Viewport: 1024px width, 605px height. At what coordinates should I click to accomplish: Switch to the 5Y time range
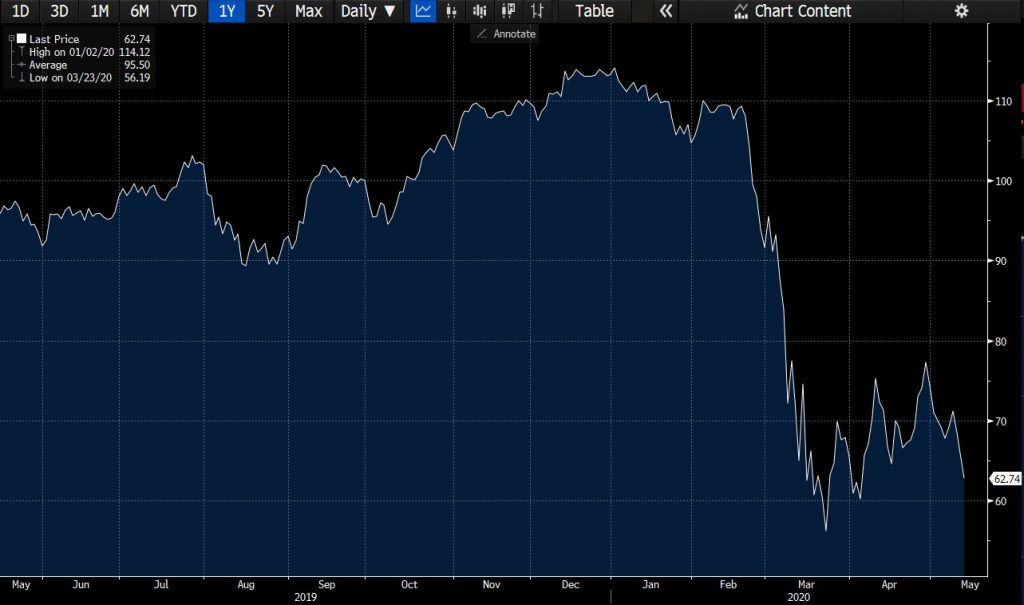(265, 10)
